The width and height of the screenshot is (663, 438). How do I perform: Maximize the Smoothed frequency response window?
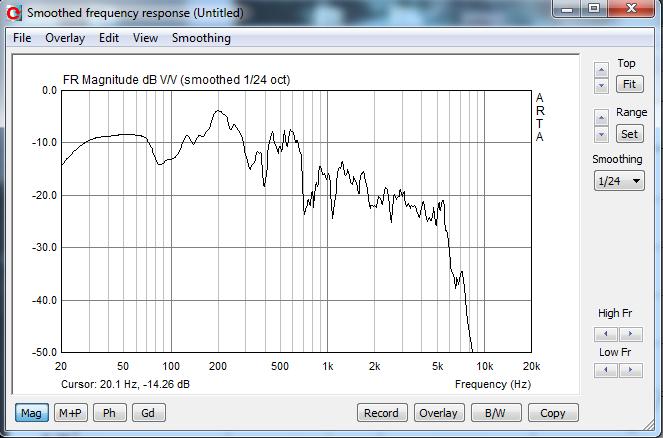point(594,8)
